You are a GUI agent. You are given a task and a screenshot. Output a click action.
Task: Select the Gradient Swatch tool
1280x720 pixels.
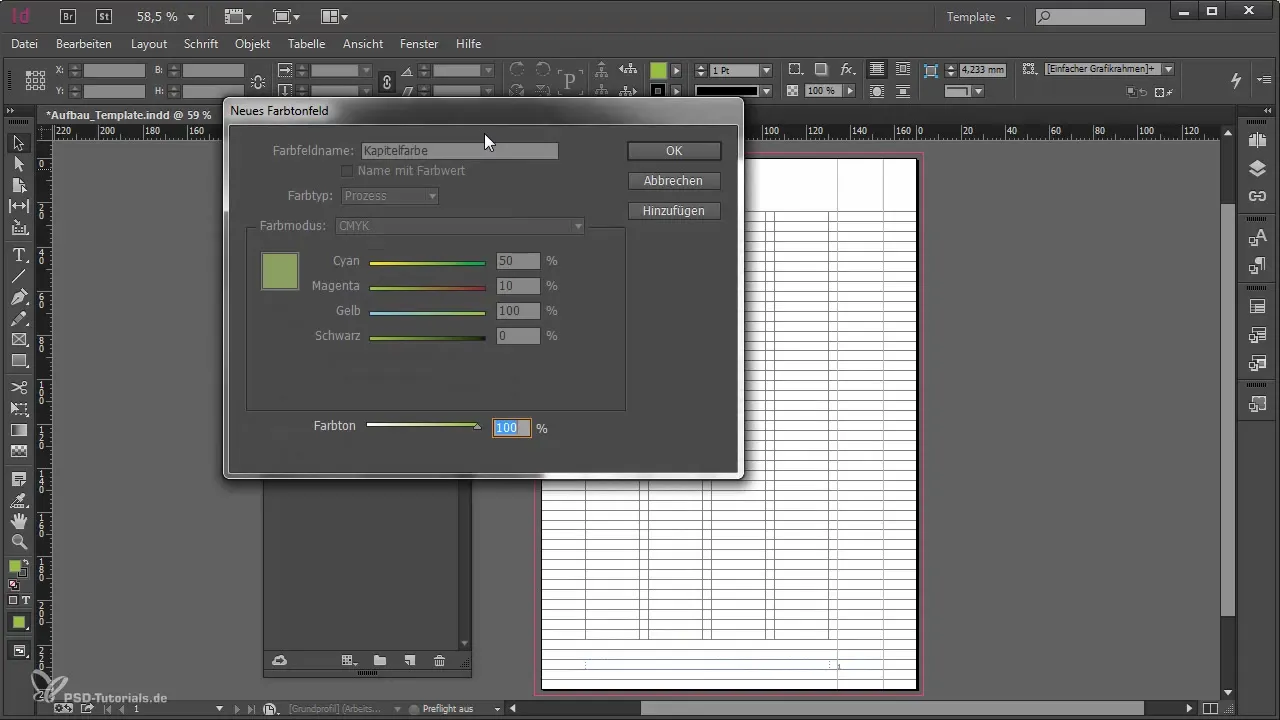pos(18,430)
